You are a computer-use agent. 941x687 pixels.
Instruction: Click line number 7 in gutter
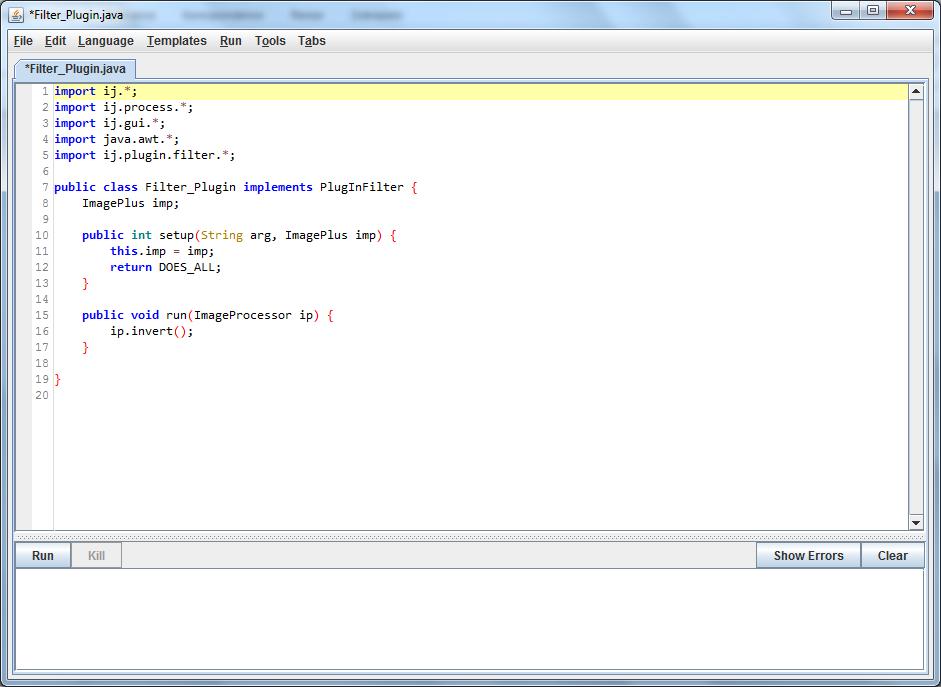coord(44,187)
